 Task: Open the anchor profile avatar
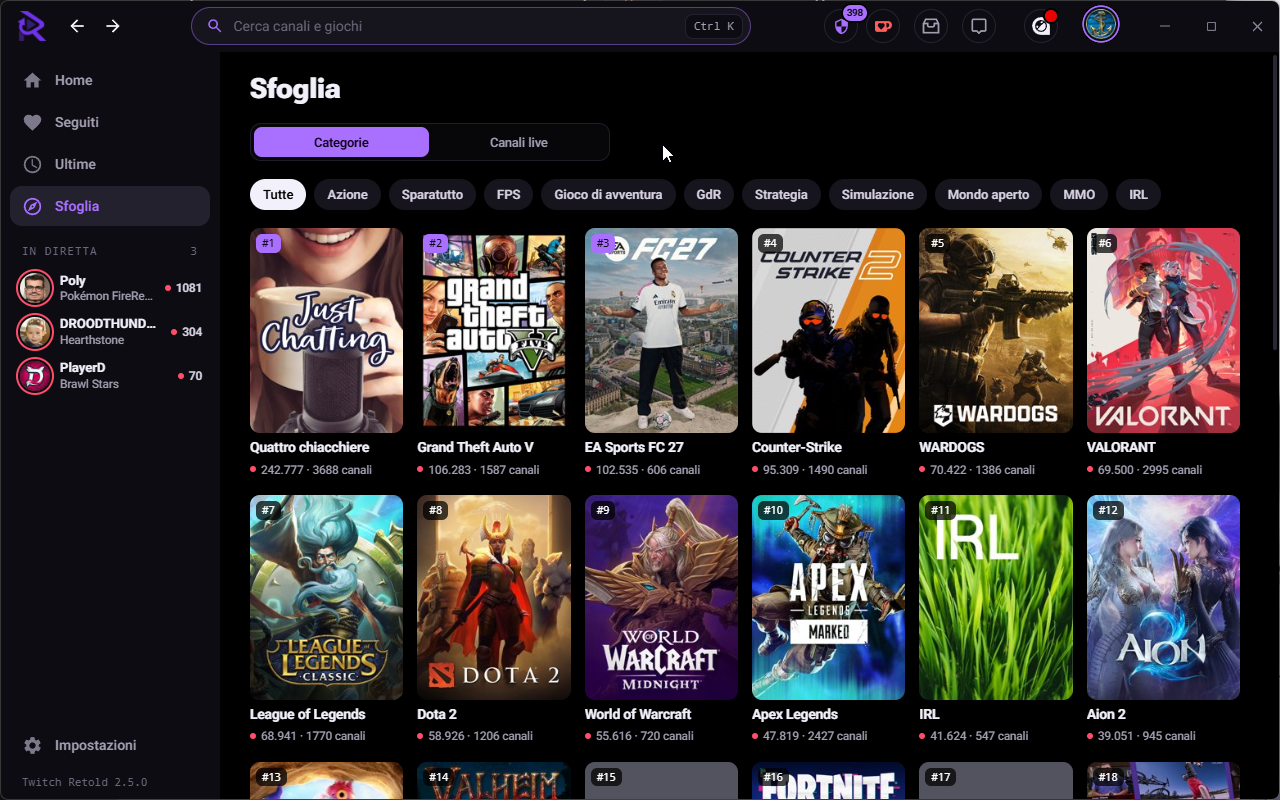1101,26
